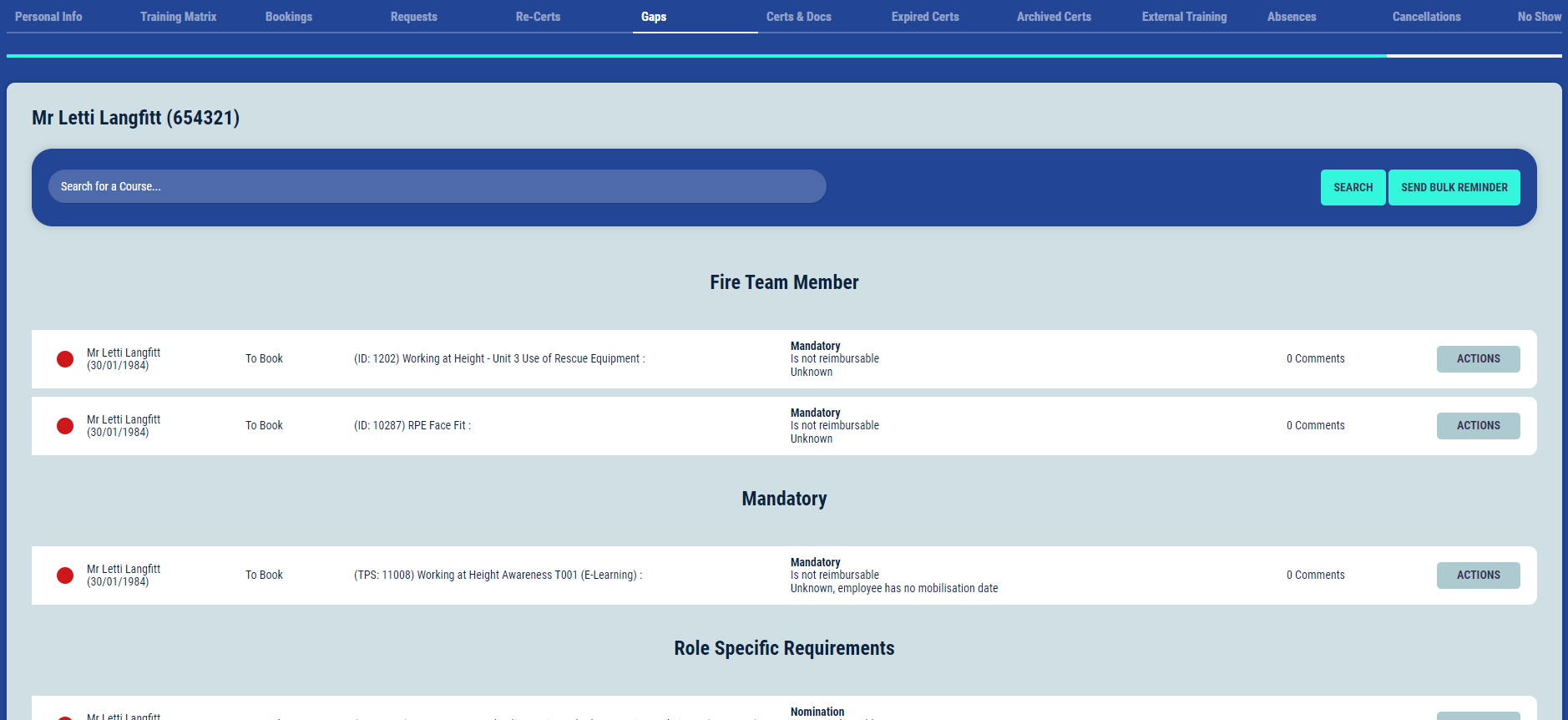Screen dimensions: 1568x720
Task: Switch to the Training Matrix tab
Action: (178, 17)
